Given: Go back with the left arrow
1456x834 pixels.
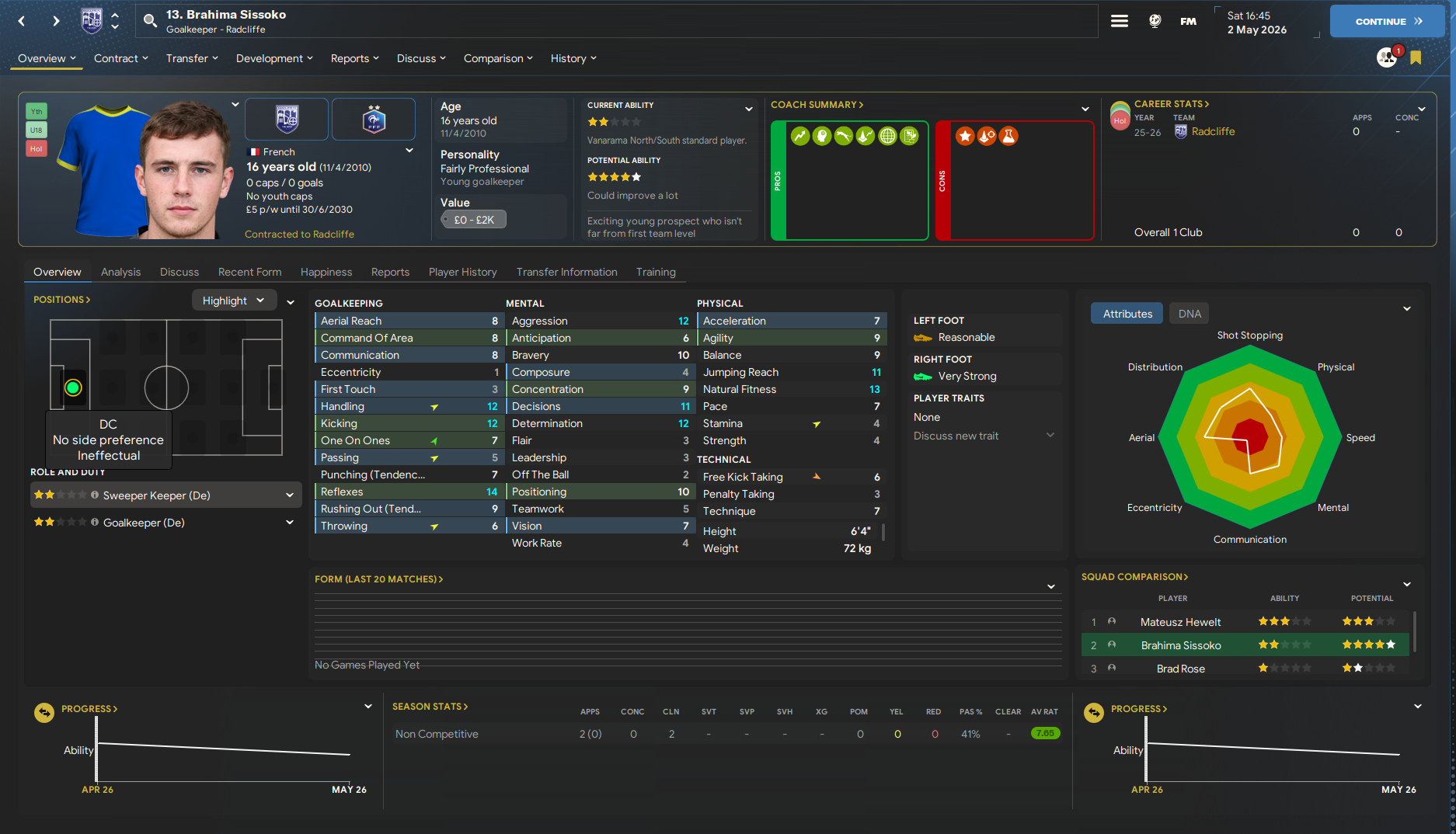Looking at the screenshot, I should point(22,21).
